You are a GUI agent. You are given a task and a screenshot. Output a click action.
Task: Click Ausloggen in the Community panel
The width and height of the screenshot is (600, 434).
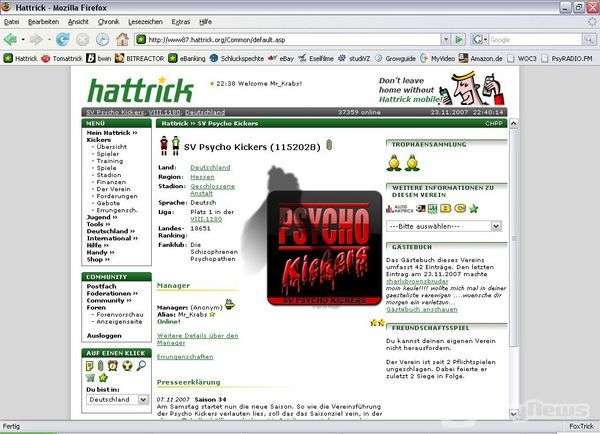[x=104, y=336]
